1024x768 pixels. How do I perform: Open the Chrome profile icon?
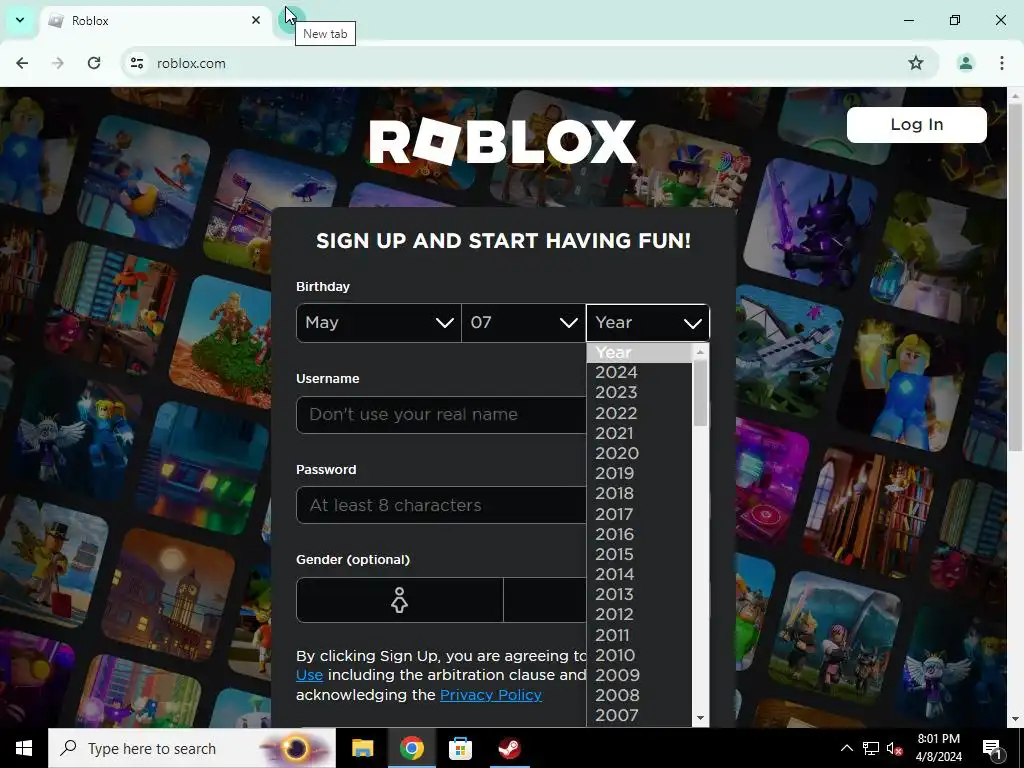click(965, 63)
